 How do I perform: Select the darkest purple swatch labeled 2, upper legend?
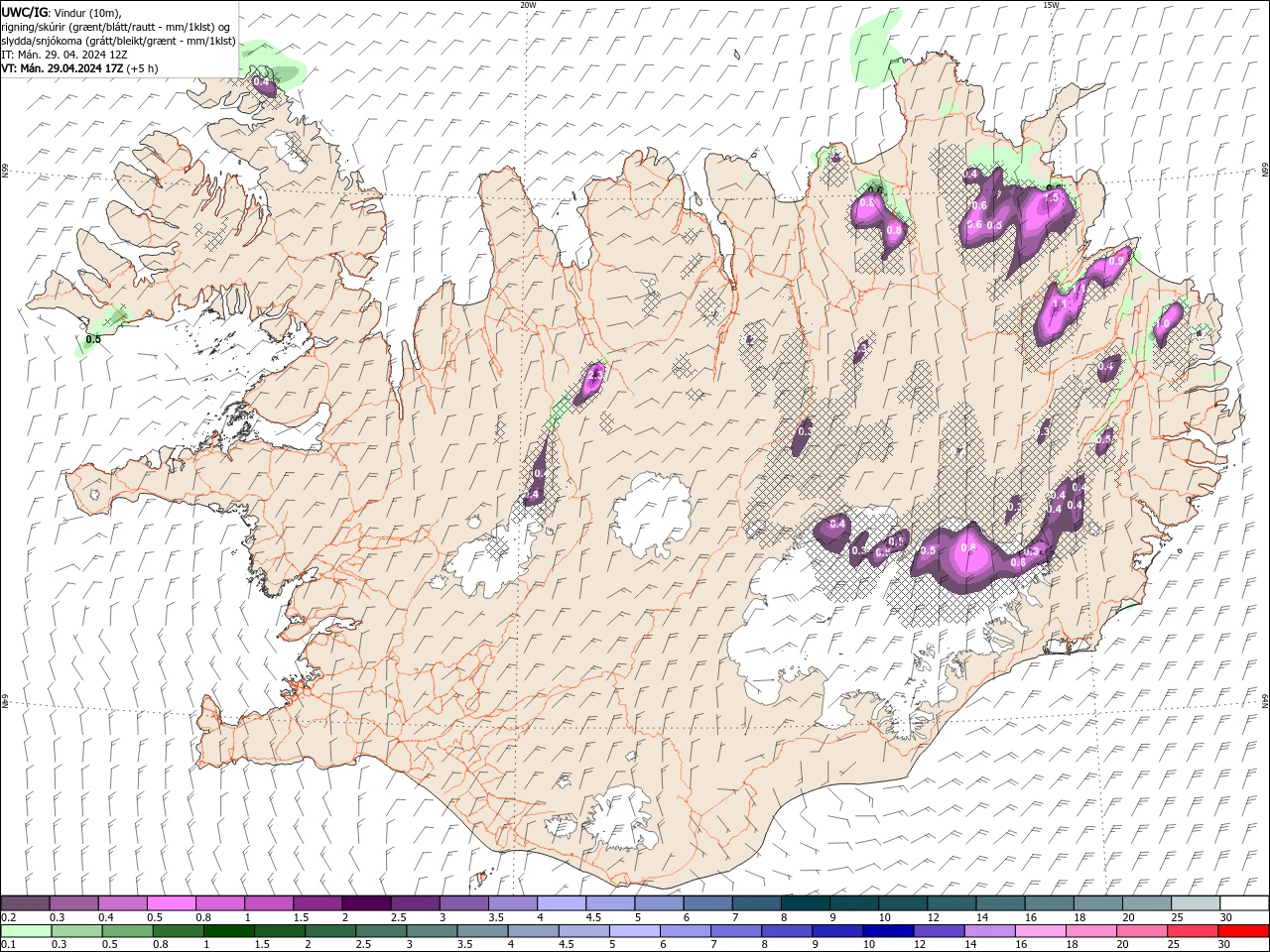pos(366,903)
